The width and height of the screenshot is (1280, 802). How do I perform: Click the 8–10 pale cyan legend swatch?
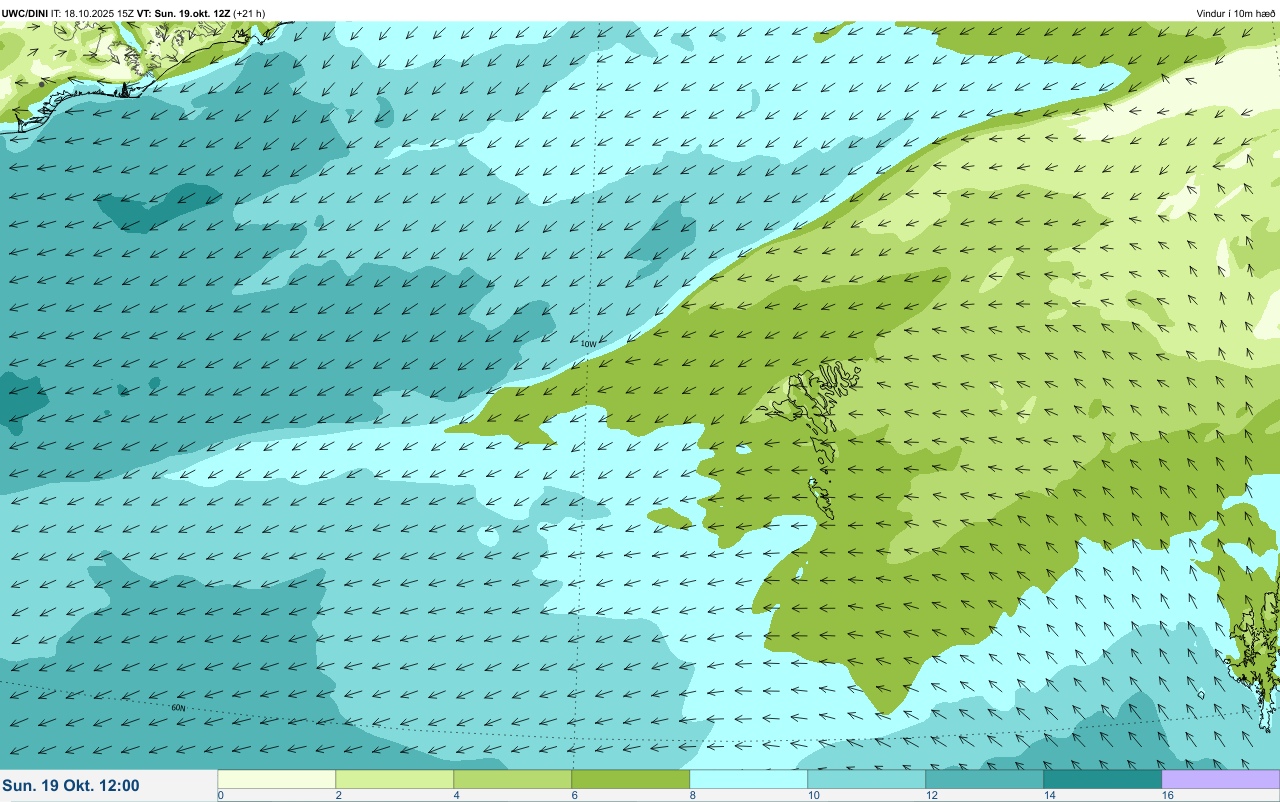tap(748, 779)
